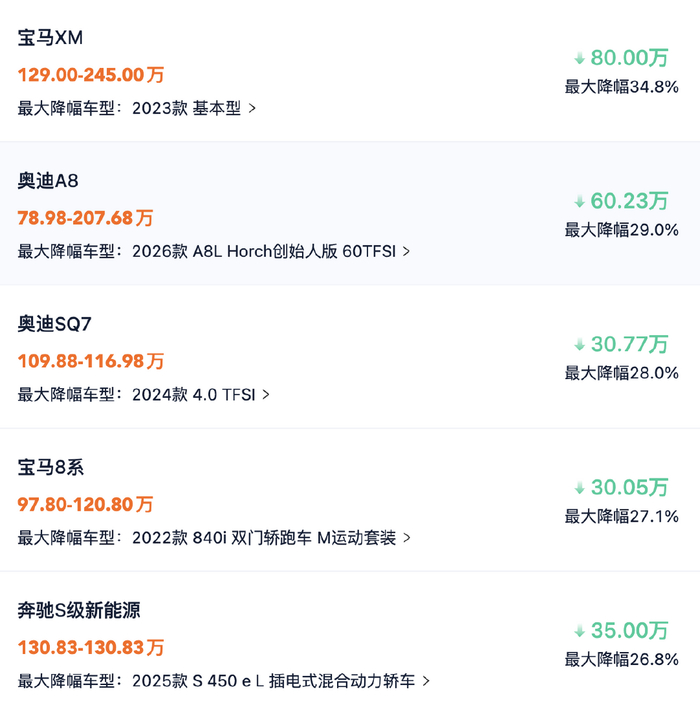
Task: Open chevron after 2024款 4.0 TFSI
Action: [x=266, y=395]
